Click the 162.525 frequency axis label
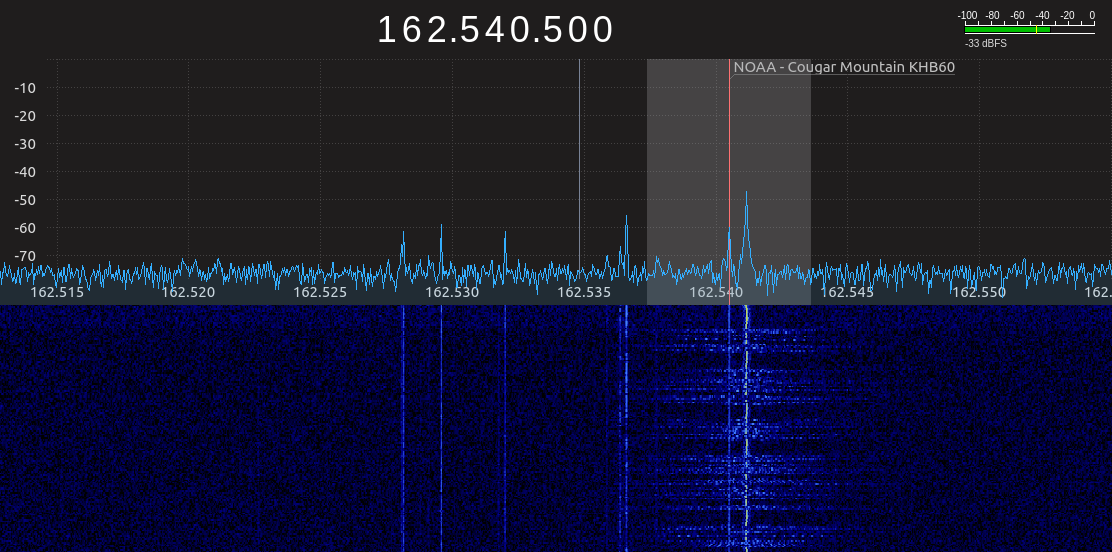Image resolution: width=1112 pixels, height=552 pixels. click(320, 292)
